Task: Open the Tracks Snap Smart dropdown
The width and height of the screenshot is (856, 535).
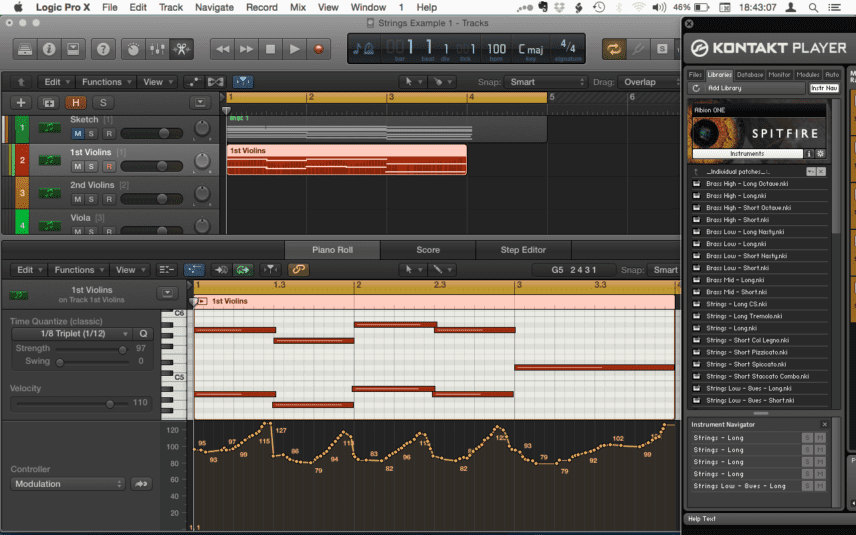Action: coord(546,82)
